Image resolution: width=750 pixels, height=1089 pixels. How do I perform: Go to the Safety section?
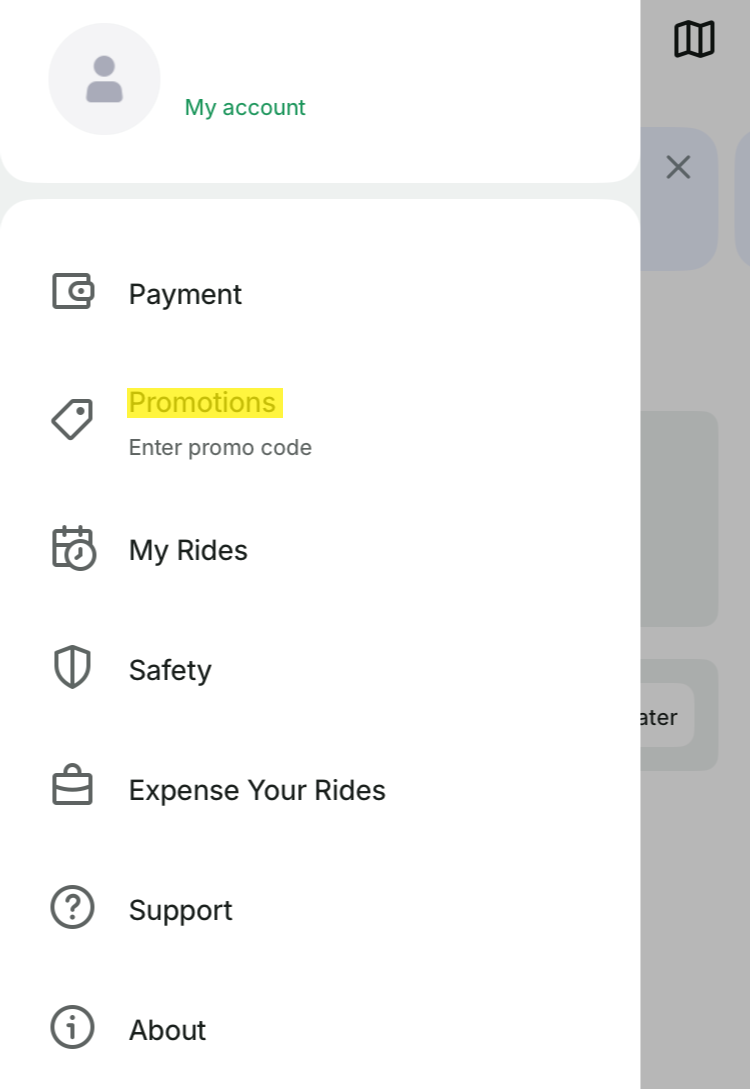[x=170, y=670]
